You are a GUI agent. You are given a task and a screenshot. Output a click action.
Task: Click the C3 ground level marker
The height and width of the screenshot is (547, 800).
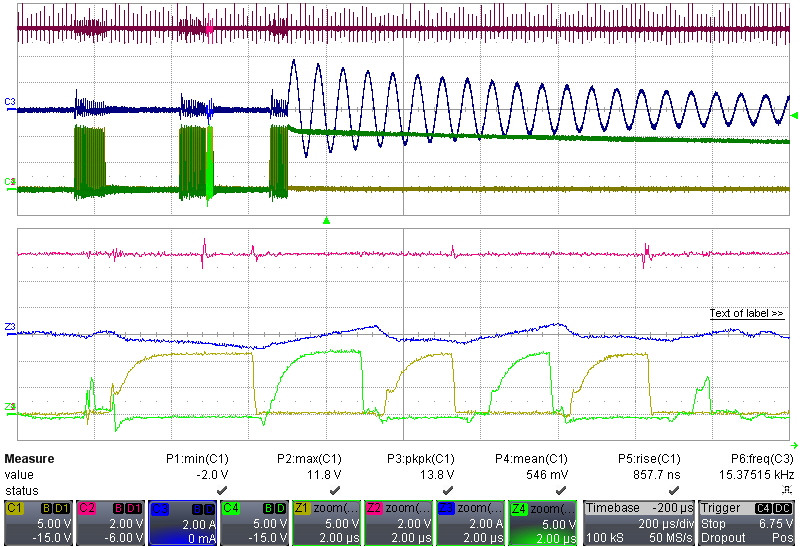click(x=10, y=103)
